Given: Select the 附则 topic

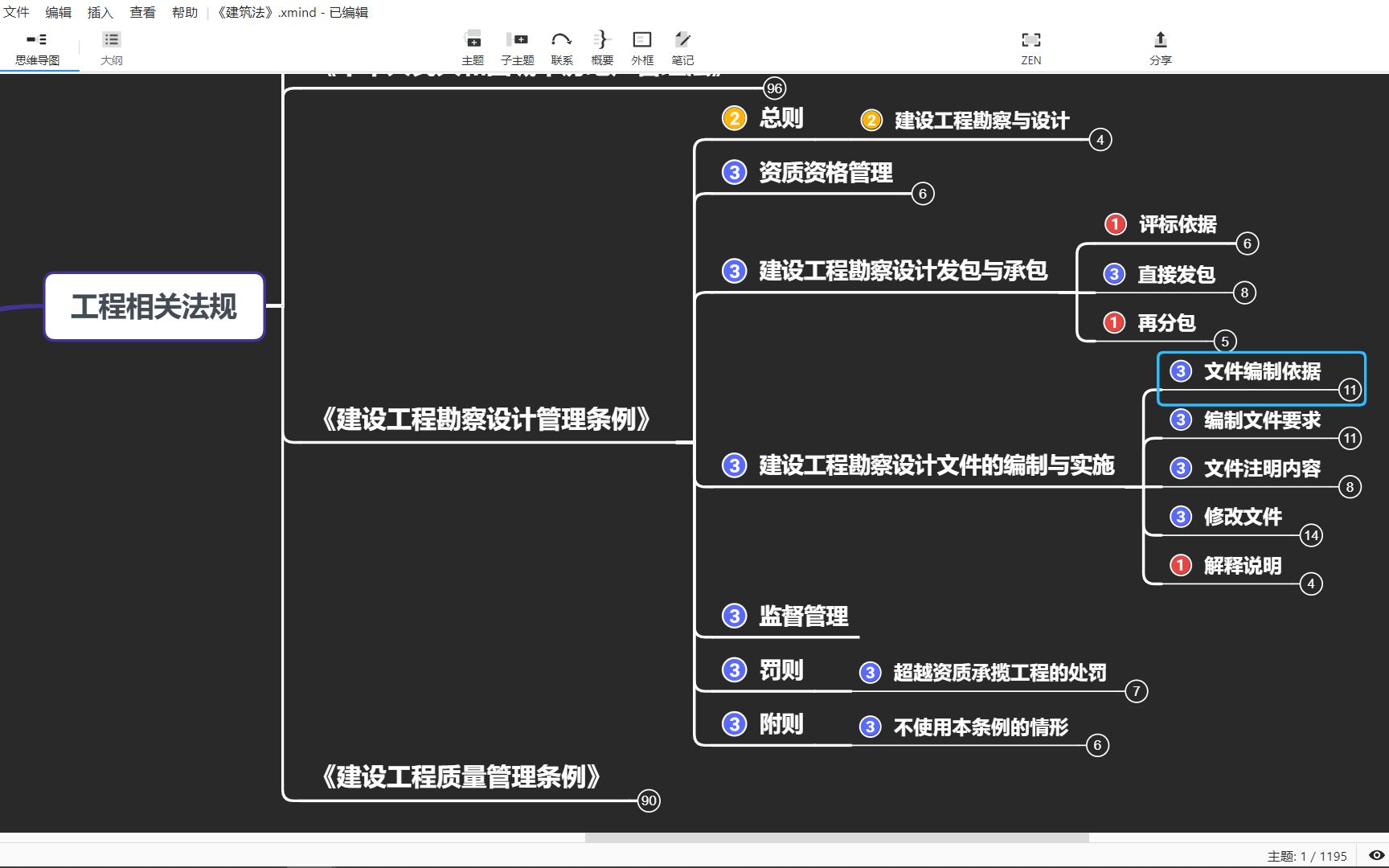Looking at the screenshot, I should 781,724.
